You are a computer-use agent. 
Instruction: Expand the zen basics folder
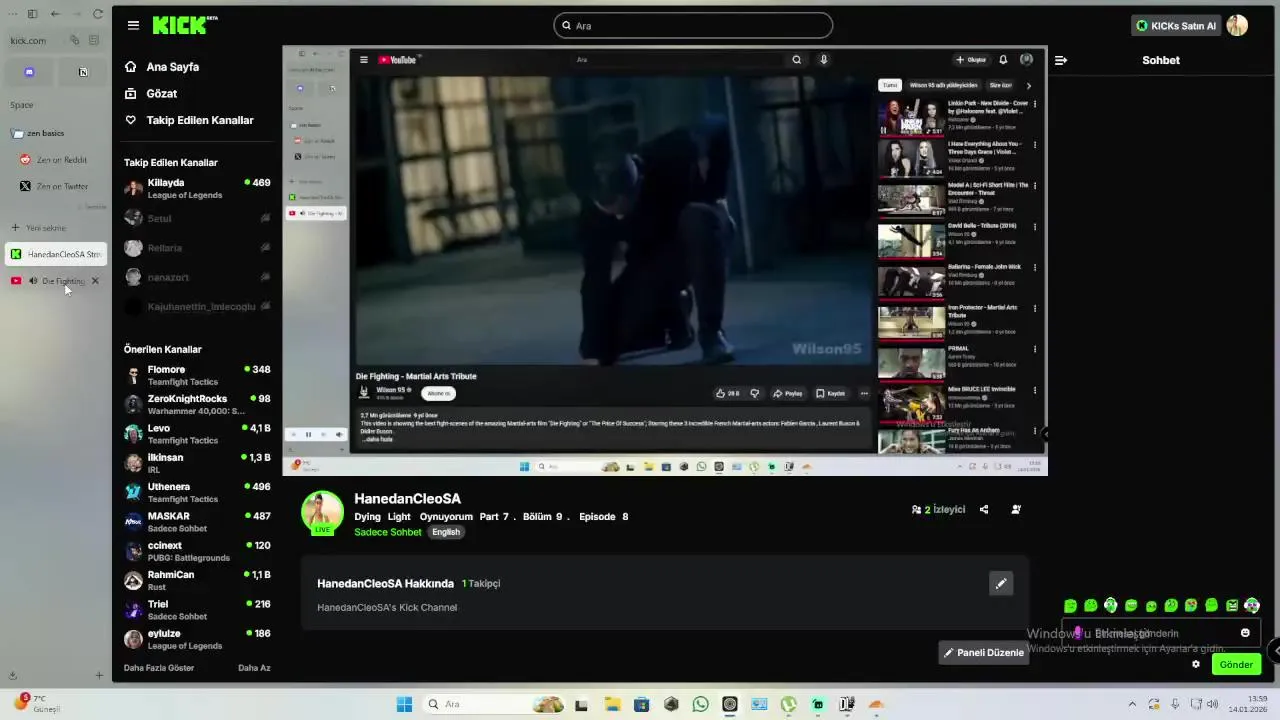38,133
